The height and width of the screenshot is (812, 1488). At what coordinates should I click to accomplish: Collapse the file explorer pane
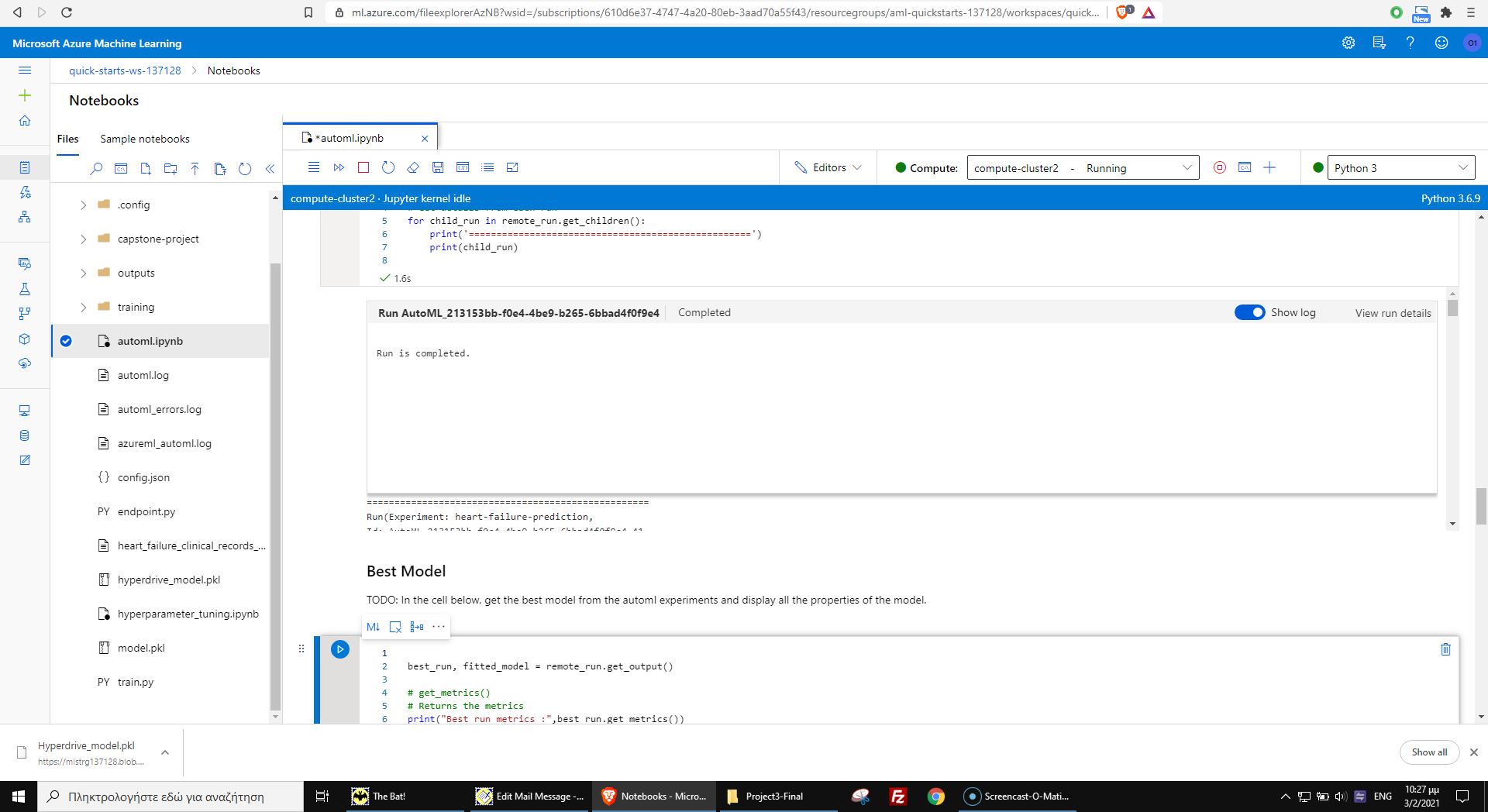point(270,169)
